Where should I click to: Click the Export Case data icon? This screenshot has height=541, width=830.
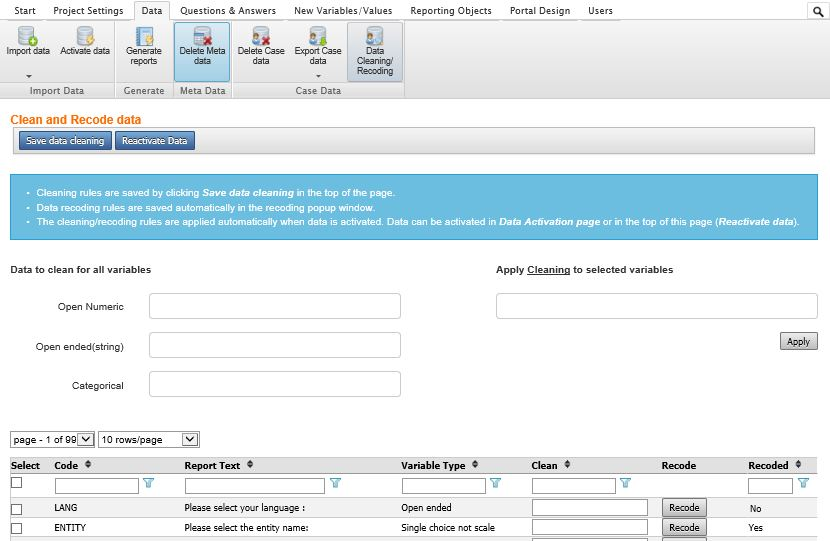coord(318,37)
